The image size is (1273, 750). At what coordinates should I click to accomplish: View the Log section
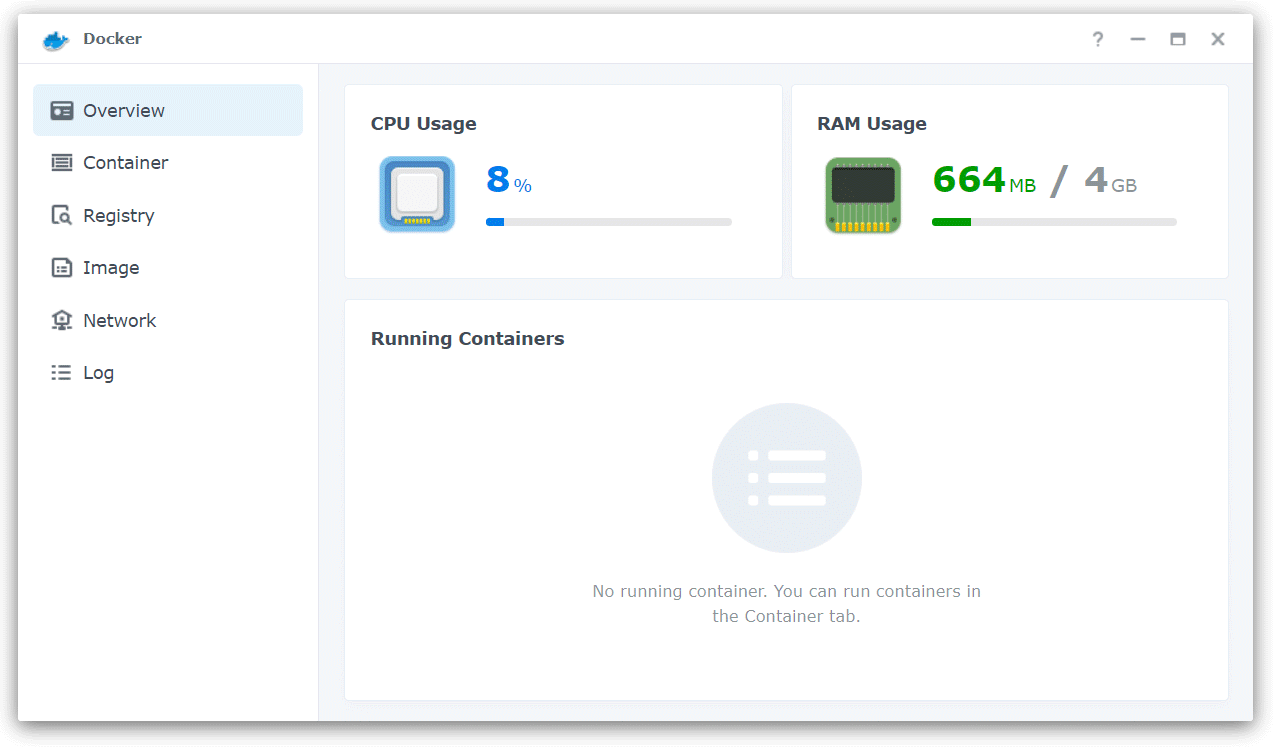[168, 372]
